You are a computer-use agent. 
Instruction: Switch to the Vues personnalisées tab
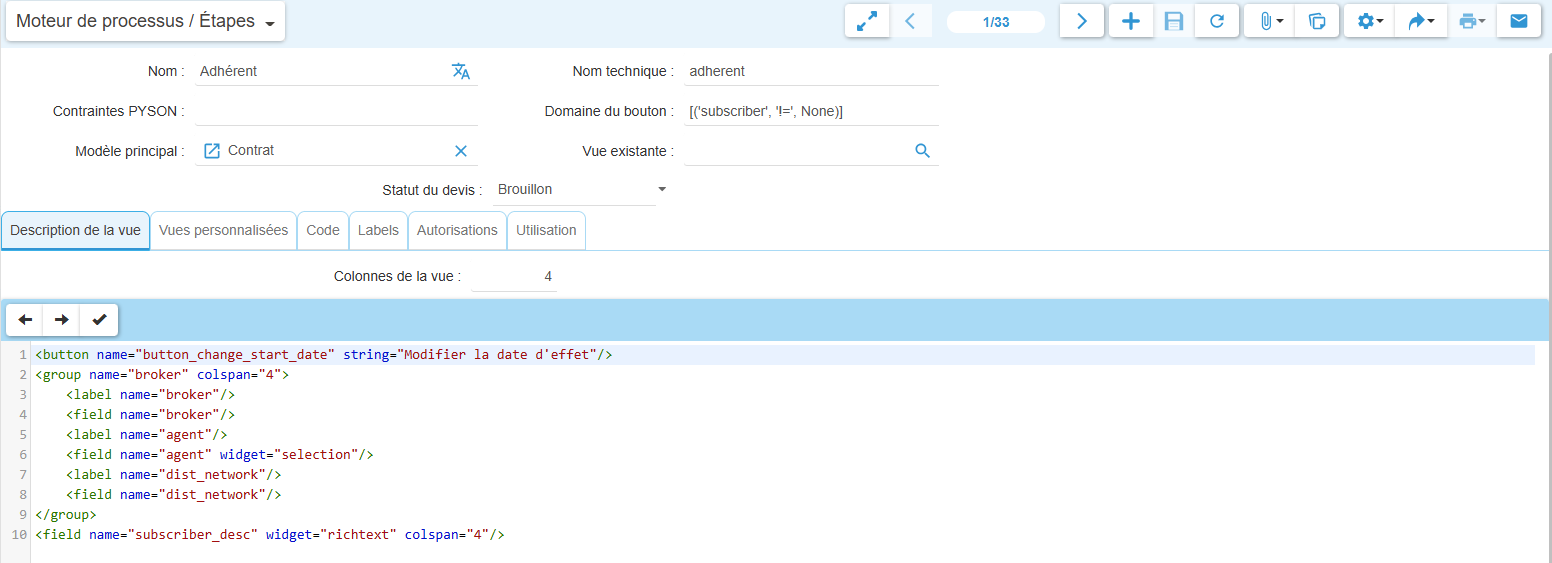click(x=223, y=230)
